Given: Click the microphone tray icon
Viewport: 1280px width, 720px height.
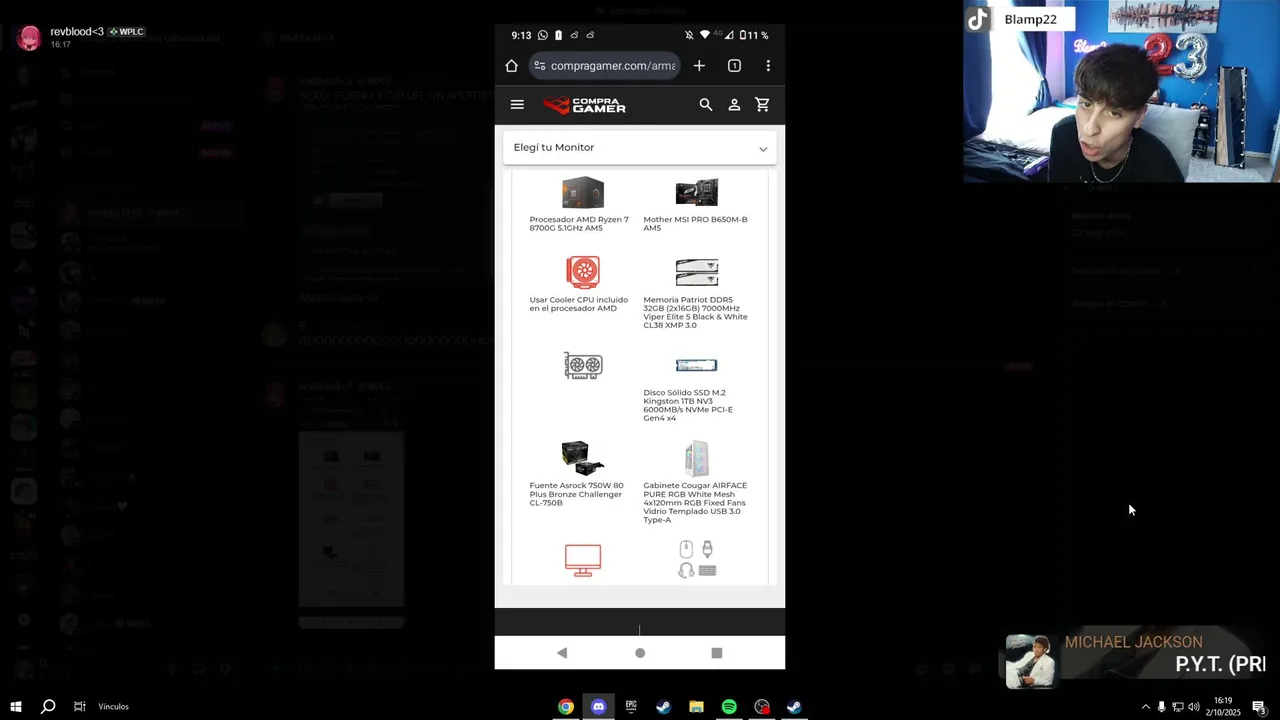Looking at the screenshot, I should 1161,707.
